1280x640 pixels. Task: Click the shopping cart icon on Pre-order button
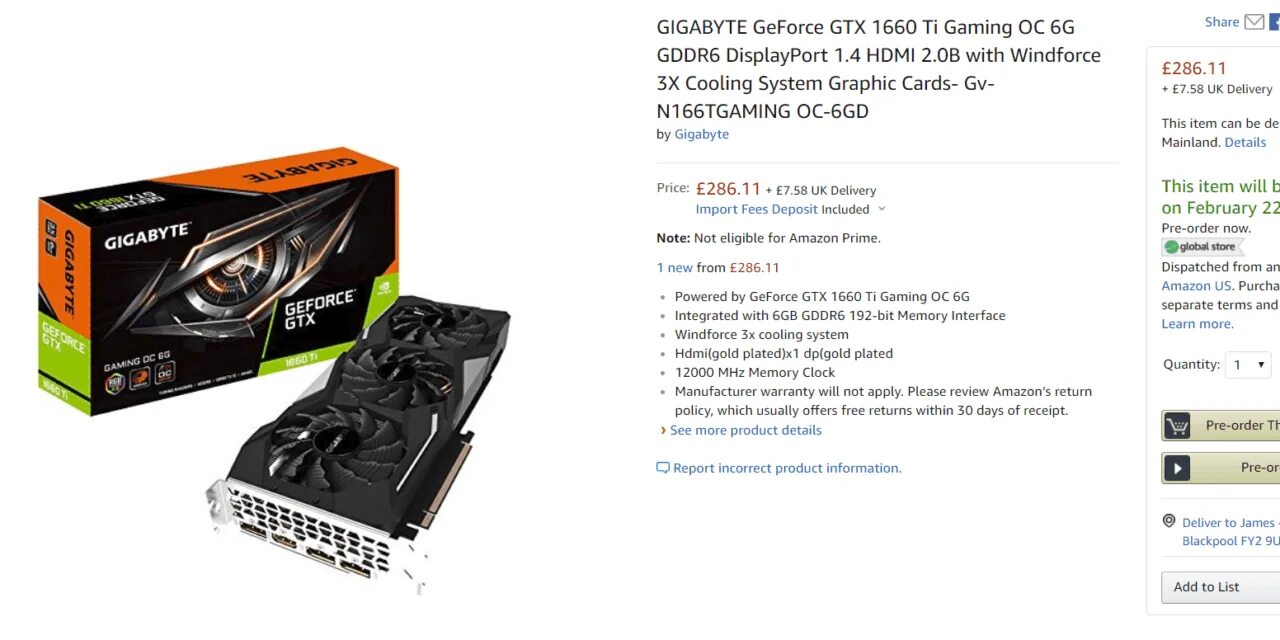click(x=1177, y=425)
